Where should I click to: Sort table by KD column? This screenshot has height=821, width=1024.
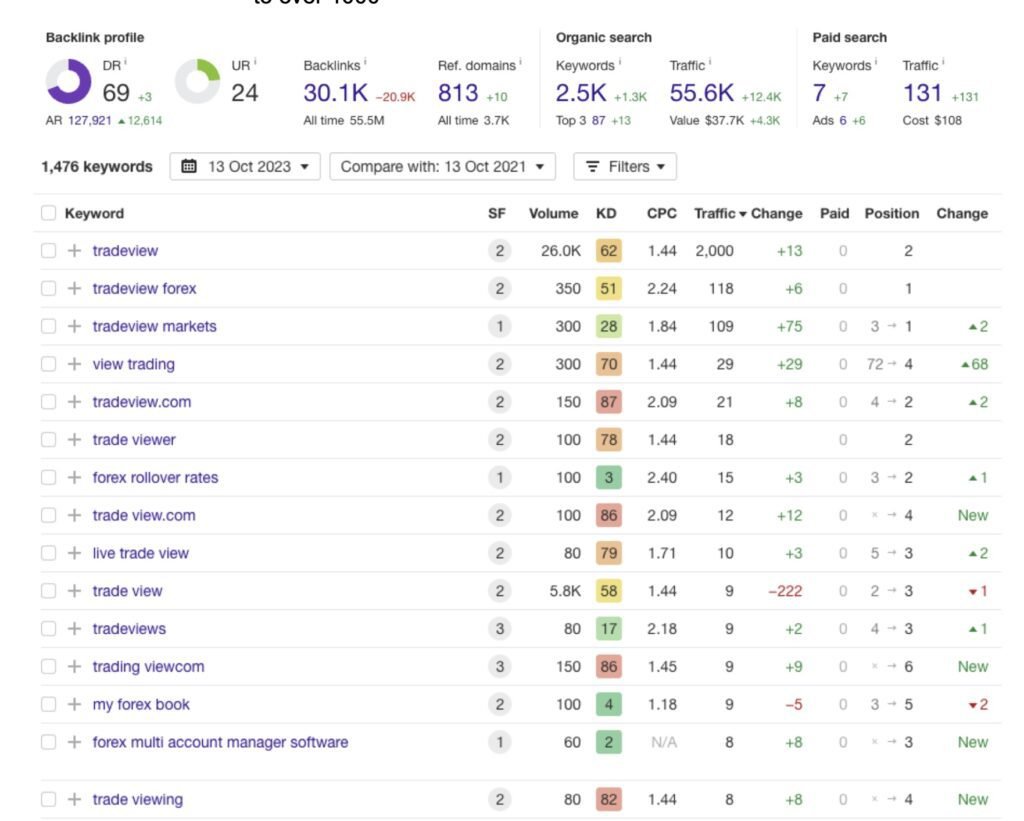[x=606, y=214]
